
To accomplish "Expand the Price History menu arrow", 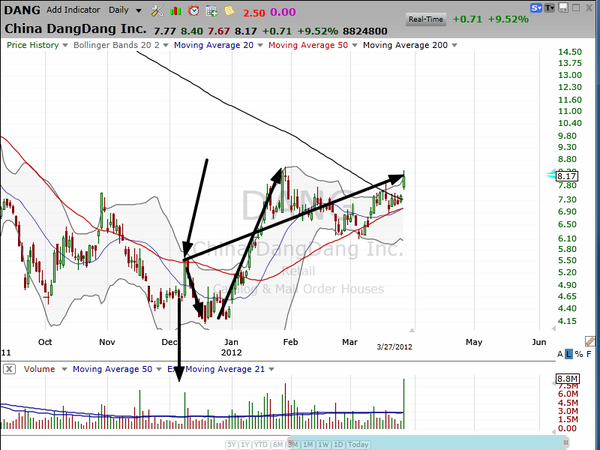I will [65, 45].
